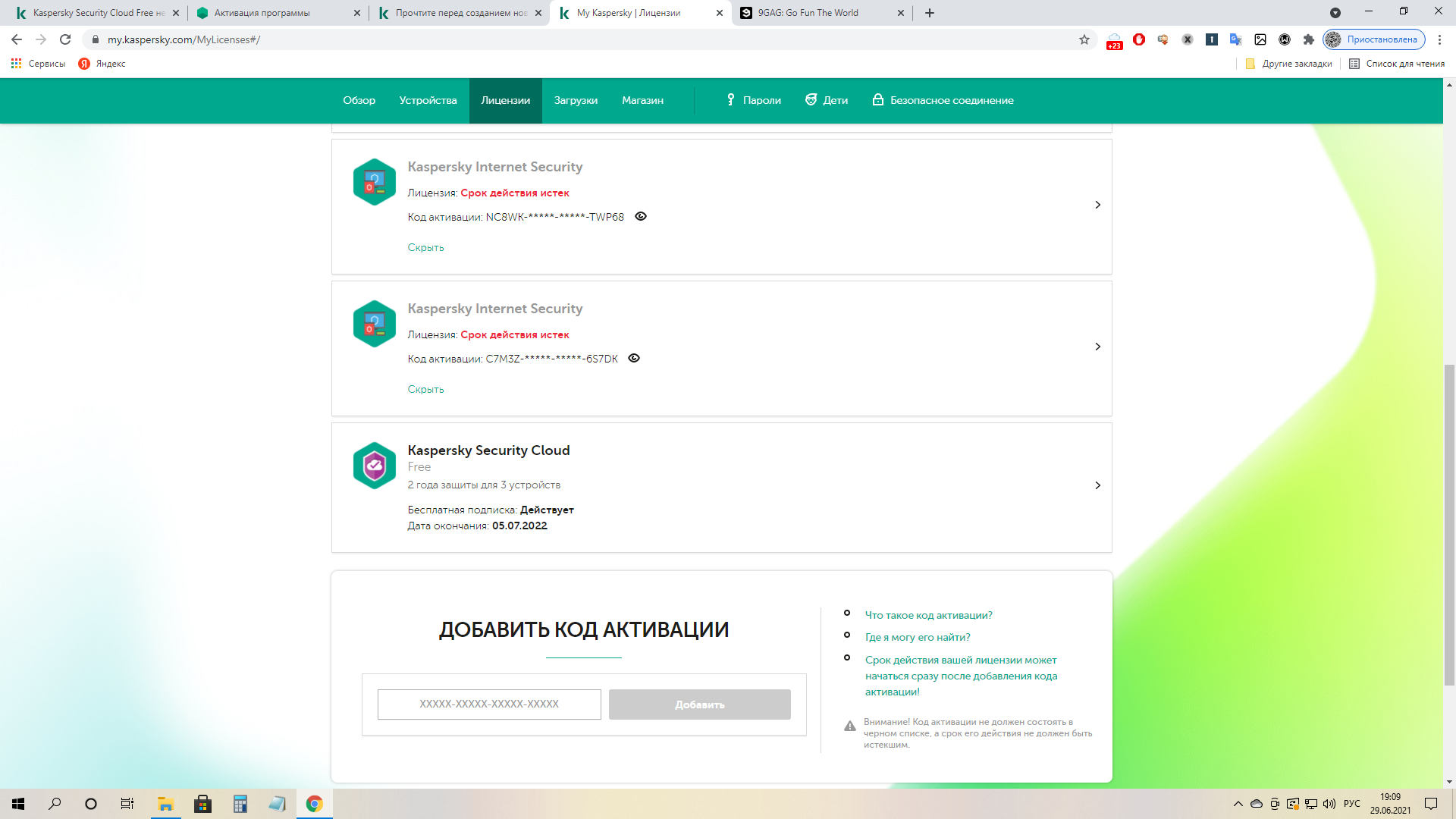Click Chrome icon on taskbar
The width and height of the screenshot is (1456, 819).
[x=314, y=804]
